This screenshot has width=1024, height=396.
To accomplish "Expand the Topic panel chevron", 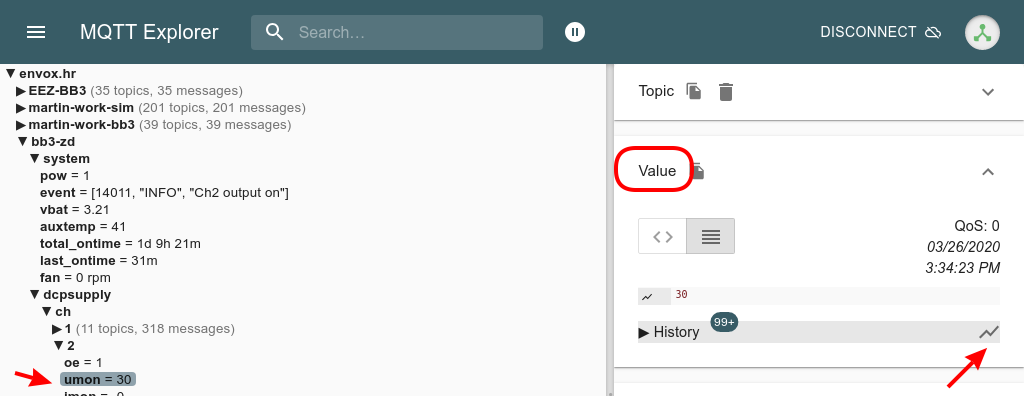I will click(x=988, y=92).
